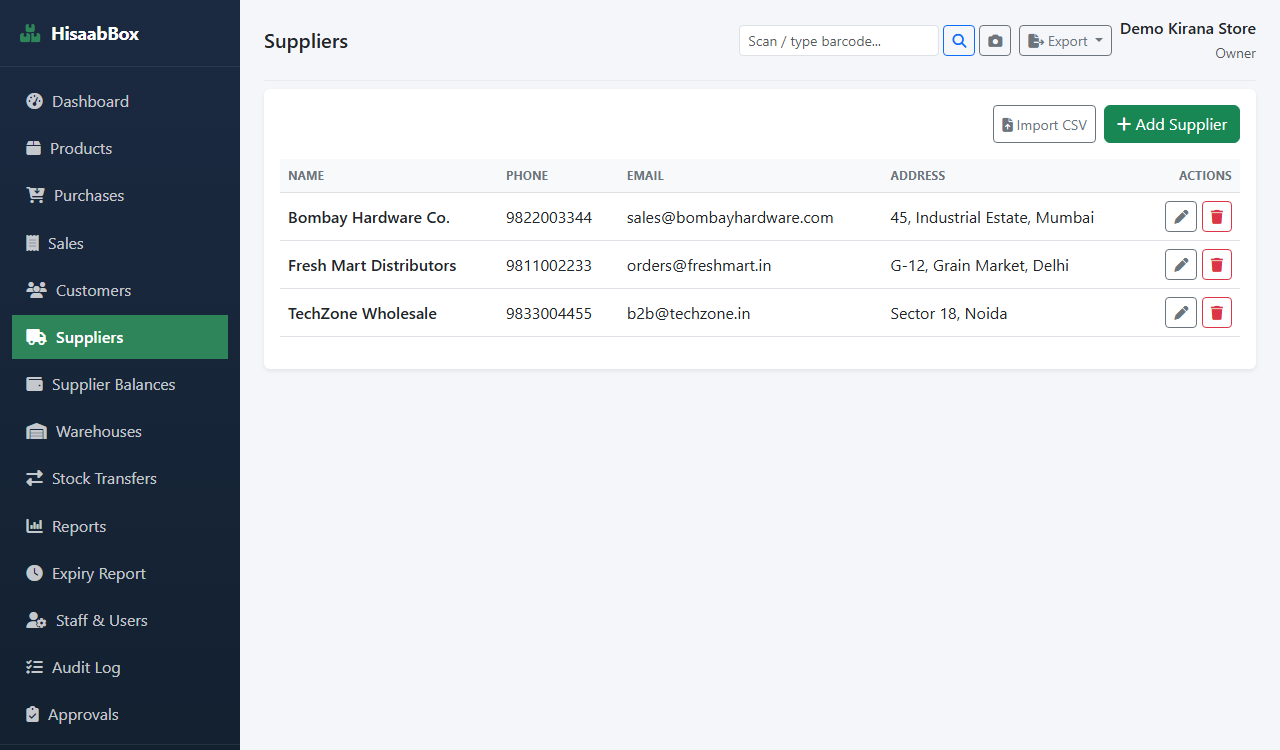
Task: Open Reports in sidebar
Action: 120,526
